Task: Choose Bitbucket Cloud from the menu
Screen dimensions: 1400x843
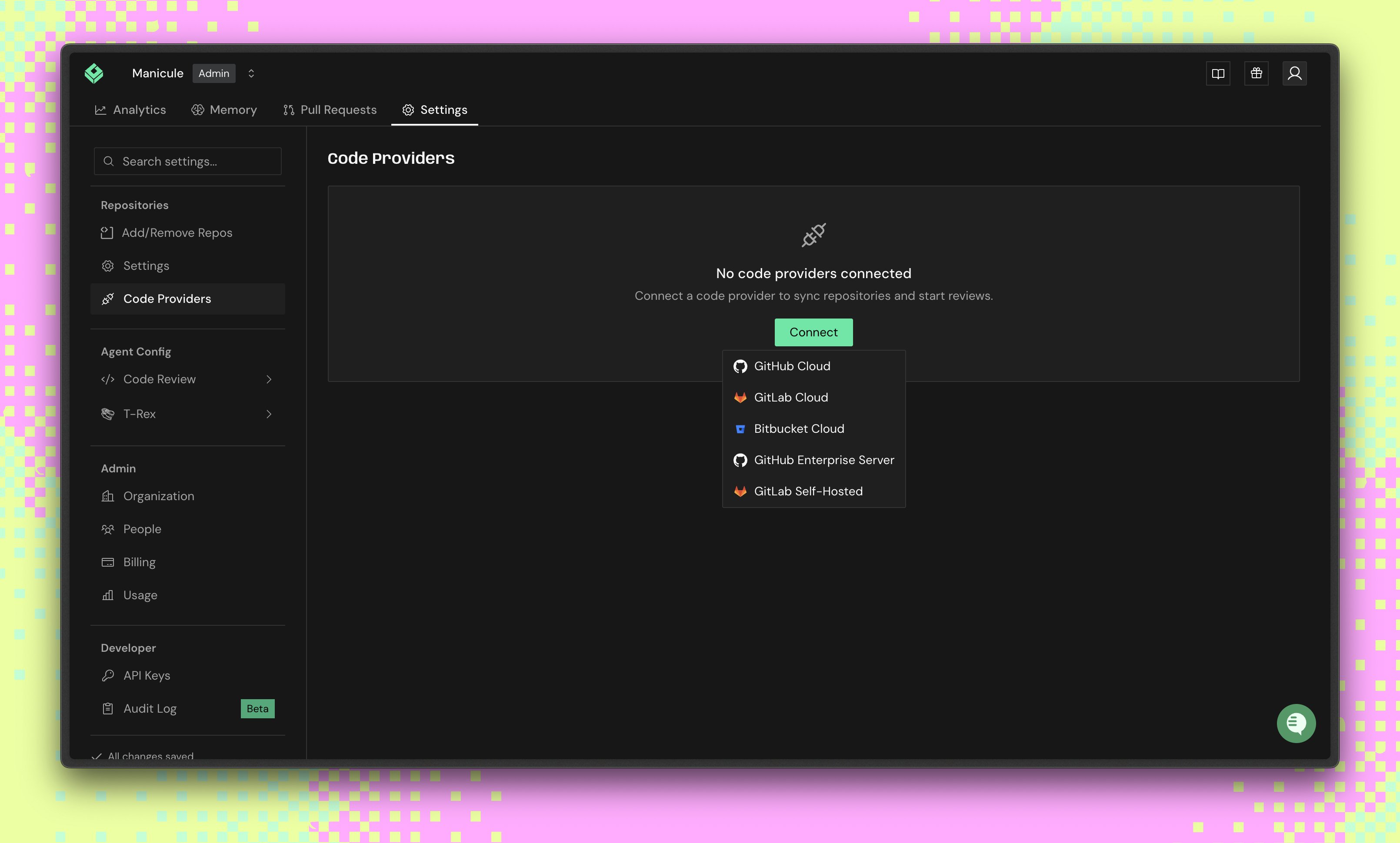Action: [x=813, y=428]
